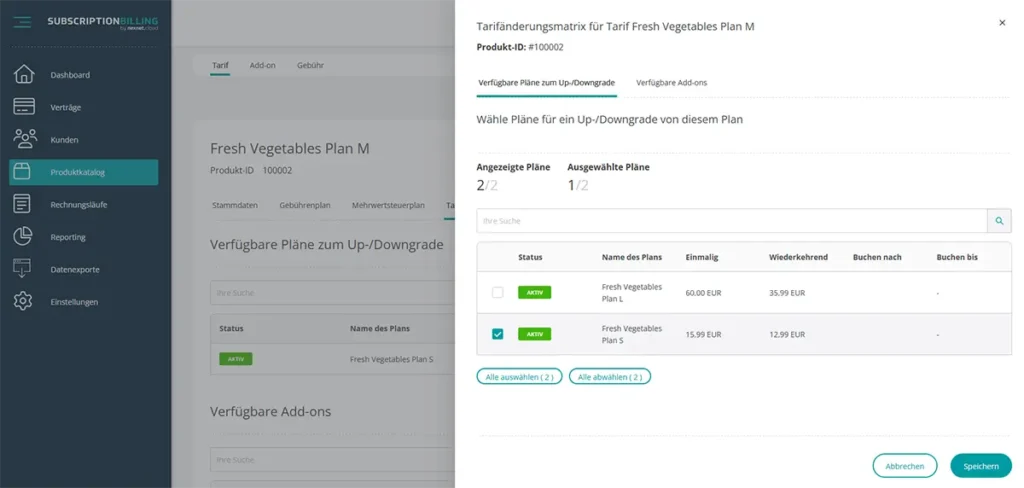
Task: Open Reporting via pie chart icon
Action: click(23, 237)
